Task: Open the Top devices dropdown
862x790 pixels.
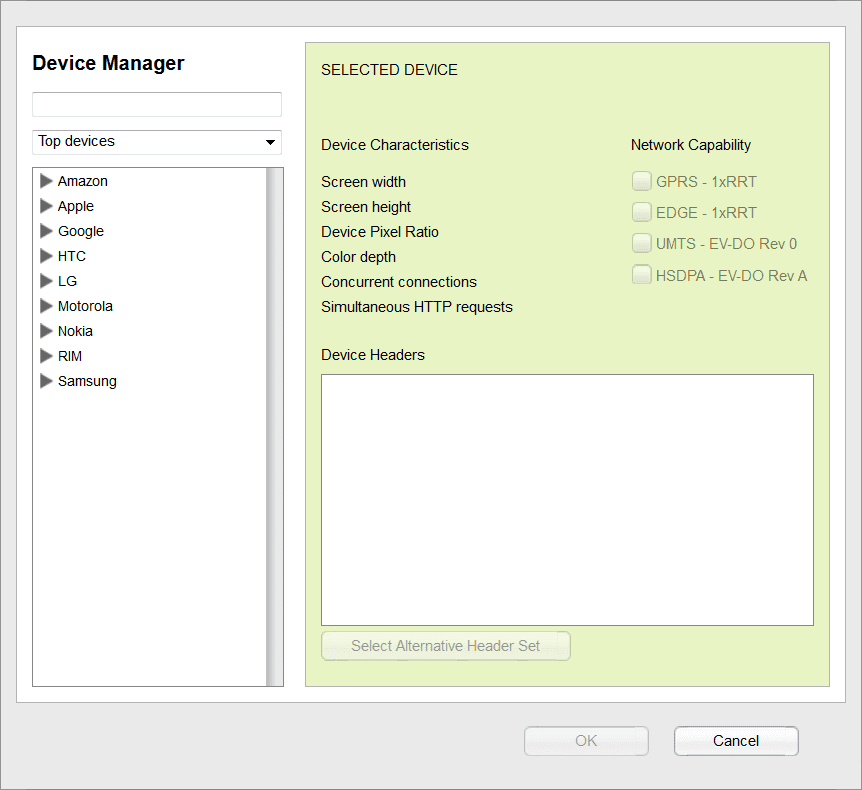Action: pos(157,142)
